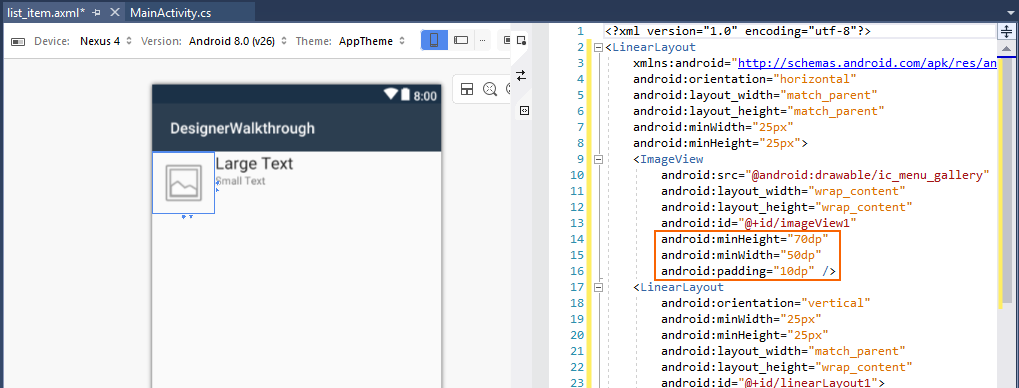Open the Theme dropdown showing AppTheme

pyautogui.click(x=372, y=41)
